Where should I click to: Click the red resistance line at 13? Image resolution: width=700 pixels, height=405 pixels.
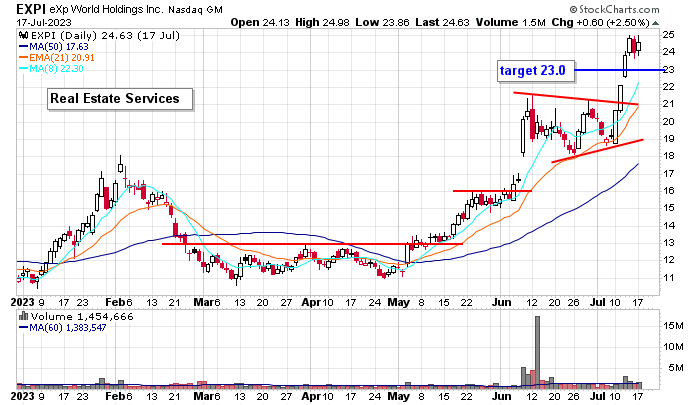312,244
